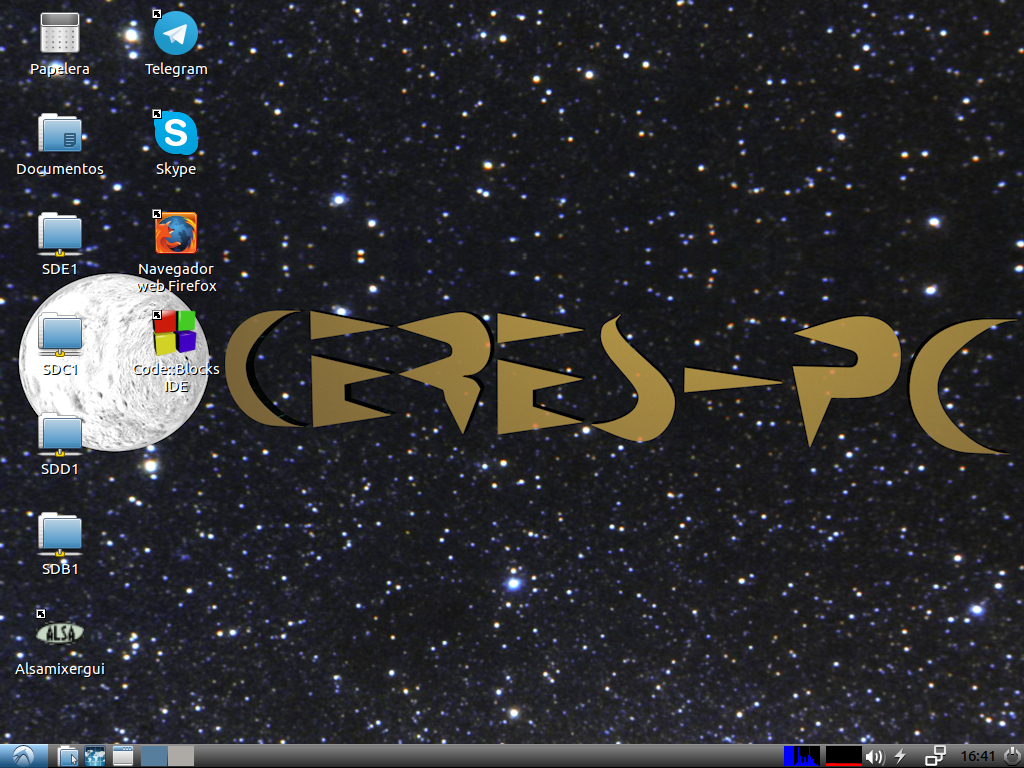Click the power logout button in tray
Image resolution: width=1024 pixels, height=768 pixels.
(1011, 756)
